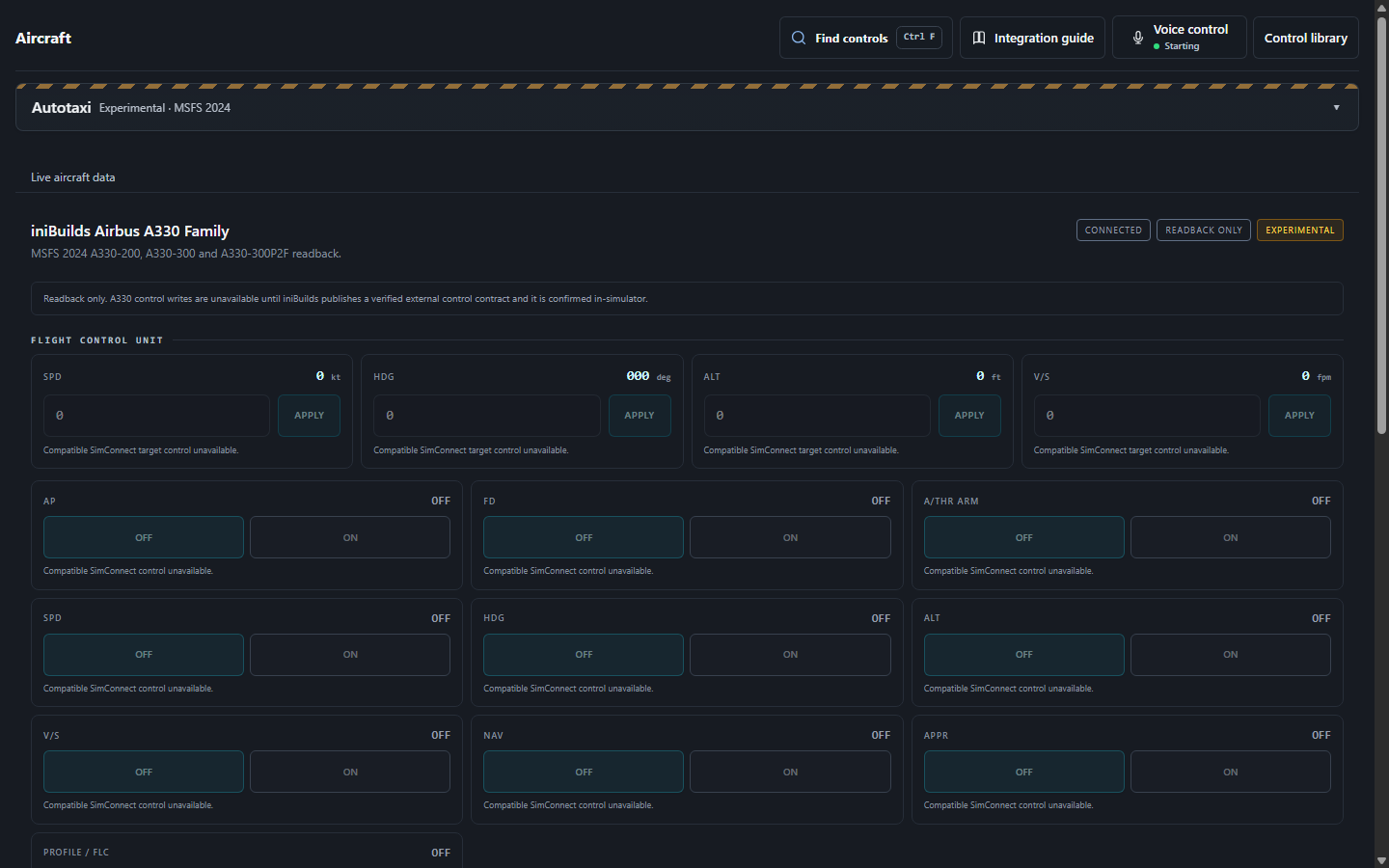This screenshot has height=868, width=1389.
Task: Set NAV to ON
Action: [790, 772]
